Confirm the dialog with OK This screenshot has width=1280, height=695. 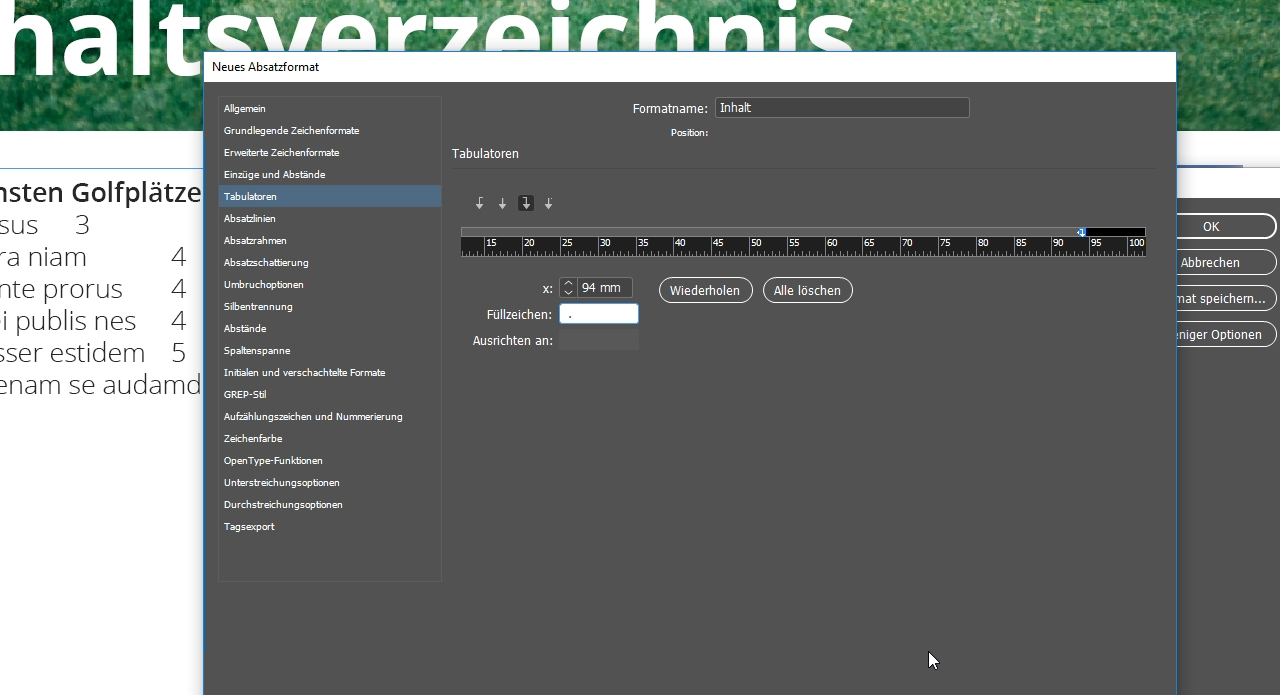click(x=1226, y=226)
